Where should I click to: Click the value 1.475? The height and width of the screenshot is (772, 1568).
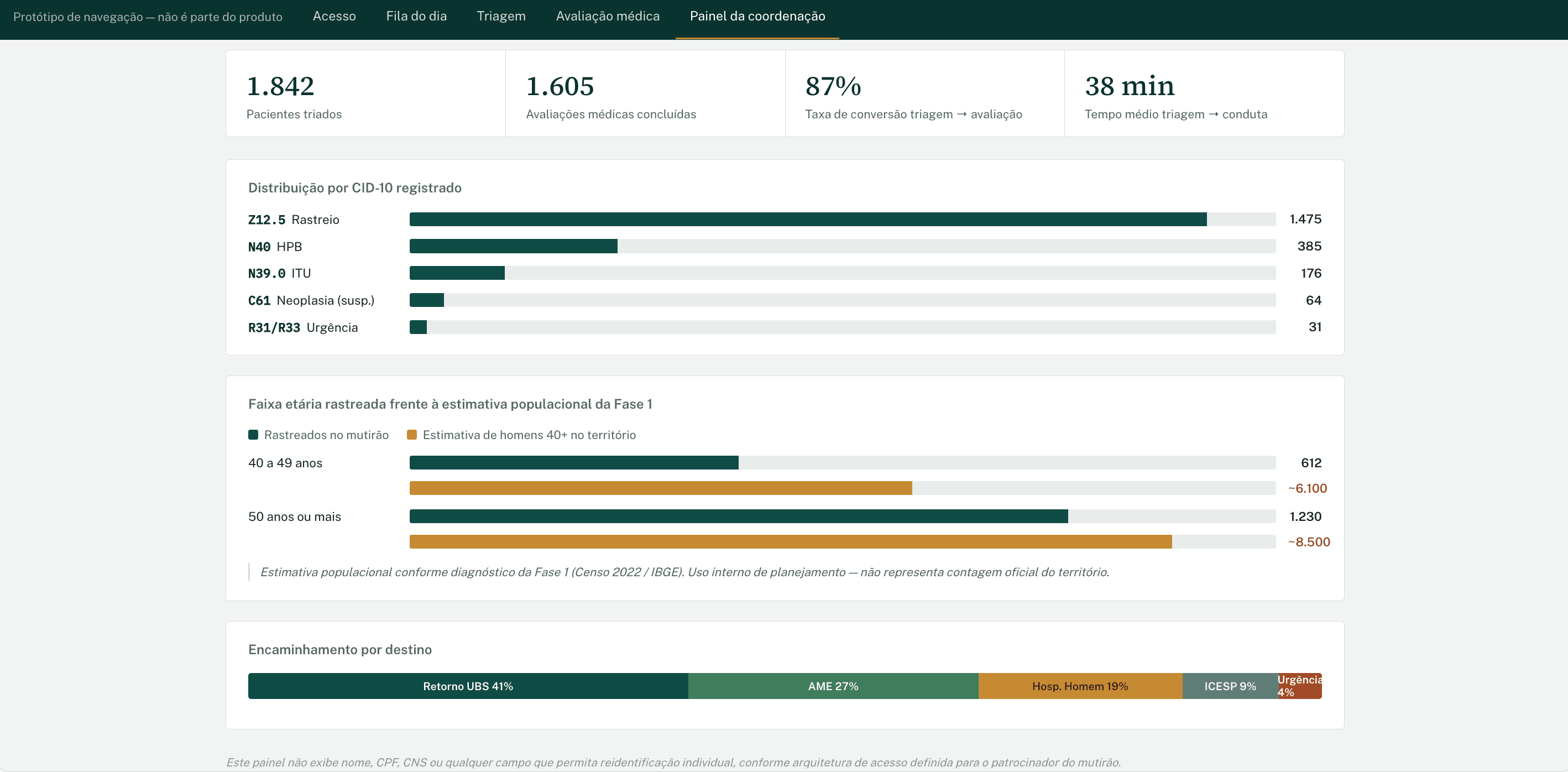point(1305,219)
